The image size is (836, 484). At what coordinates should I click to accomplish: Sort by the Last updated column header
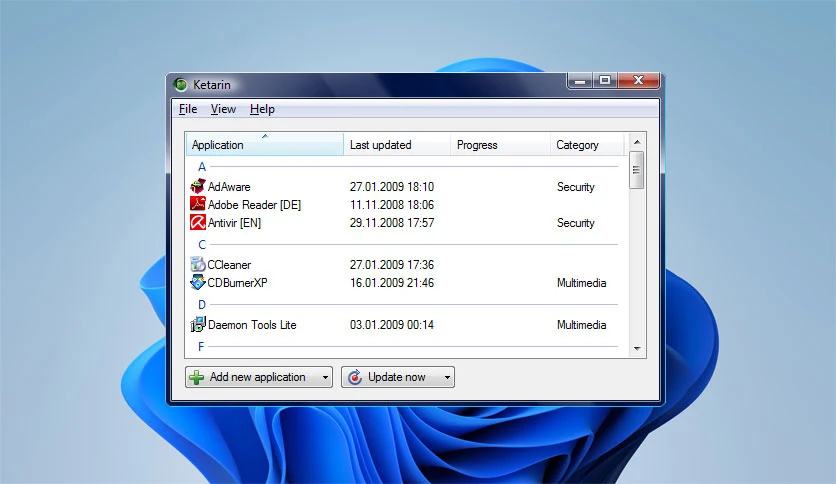pos(397,144)
